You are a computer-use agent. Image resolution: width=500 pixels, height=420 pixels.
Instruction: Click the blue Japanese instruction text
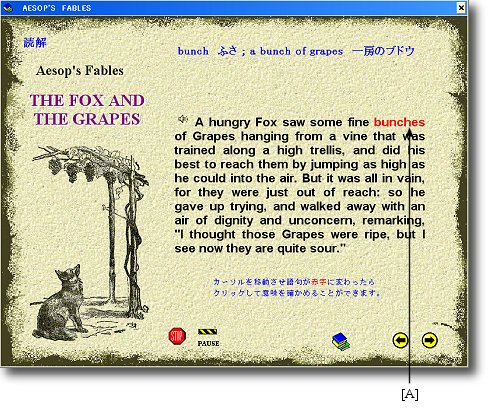coord(297,287)
